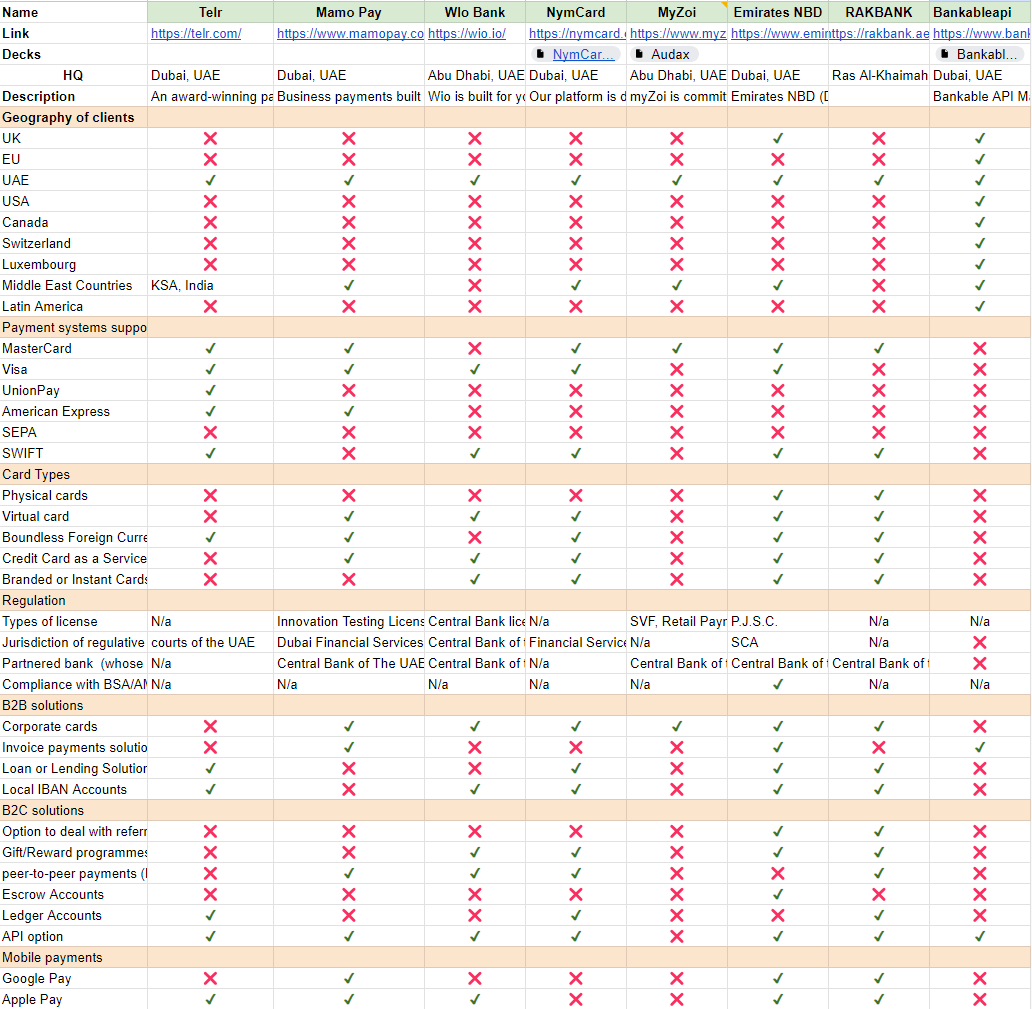Viewport: 1032px width, 1009px height.
Task: Select RAKBANK's red cross in Escrow Accounts row
Action: (878, 894)
